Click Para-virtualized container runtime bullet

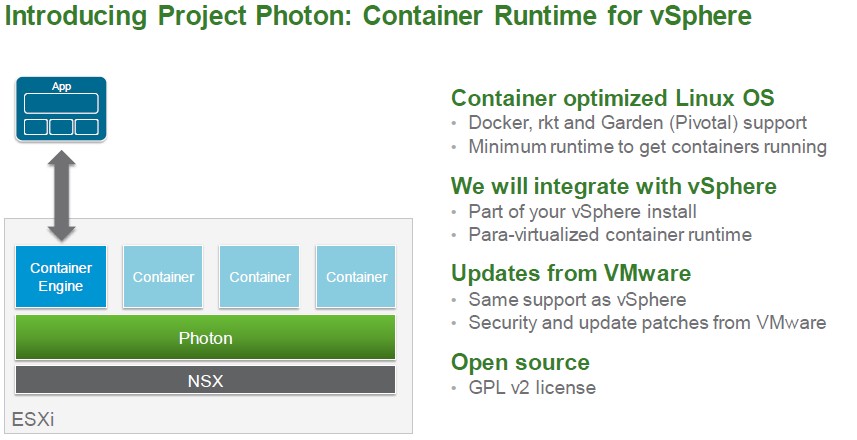[610, 234]
